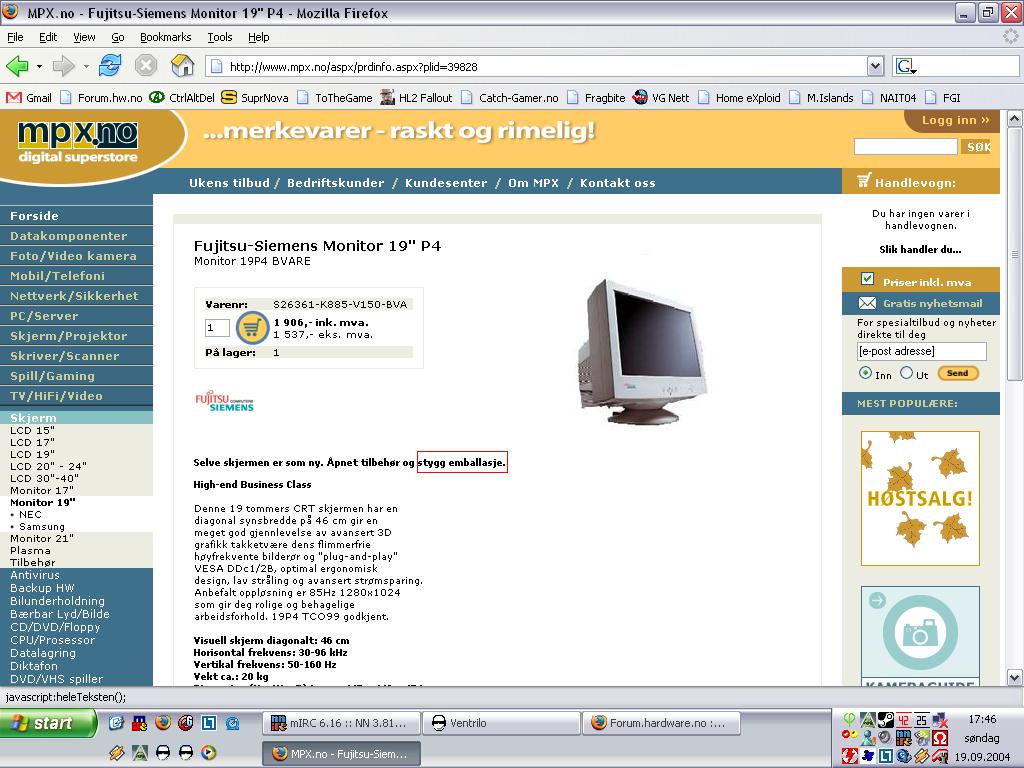Viewport: 1024px width, 768px height.
Task: Select the Samsung sub-item under Monitor 19"
Action: coord(42,526)
